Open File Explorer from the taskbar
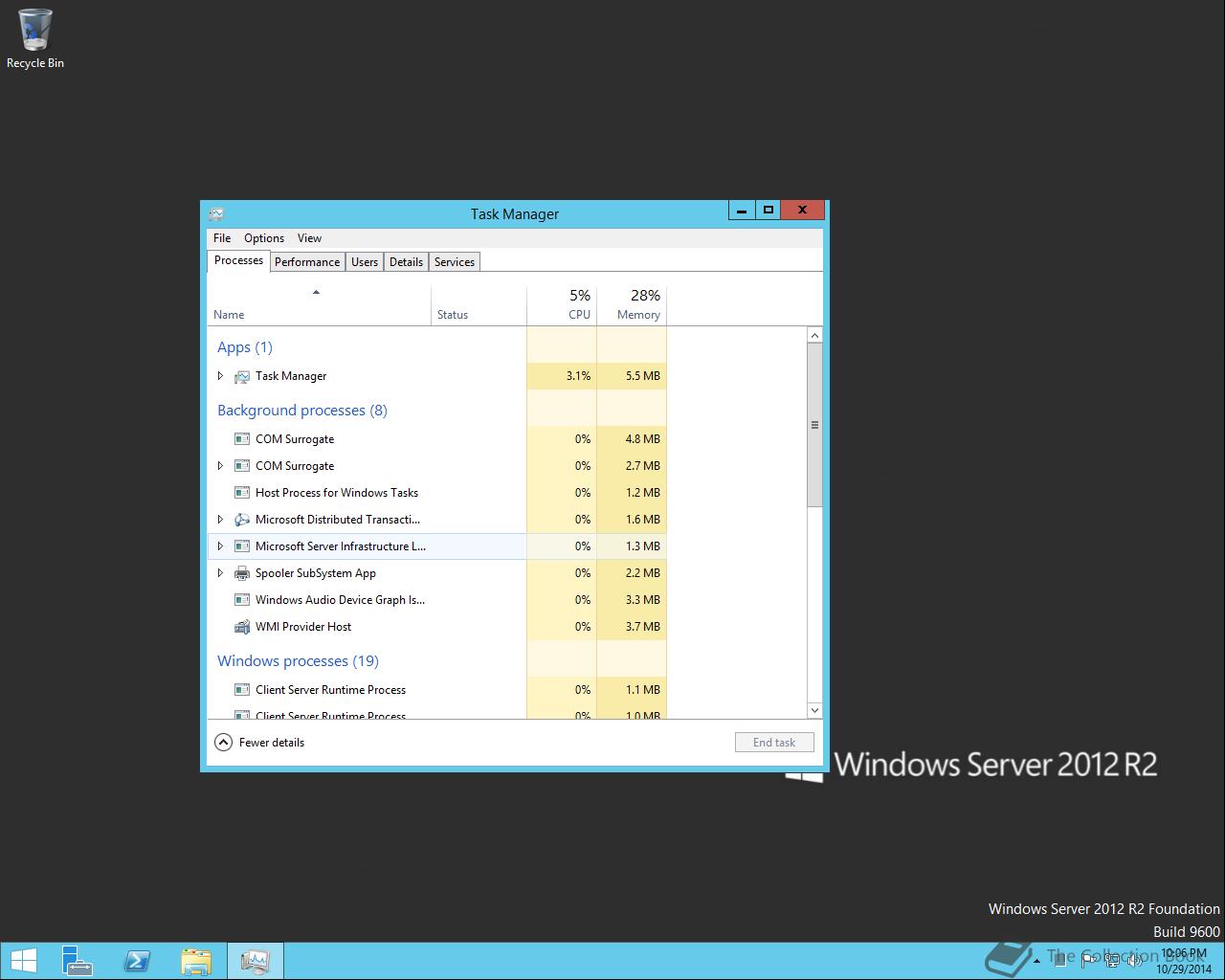Screen dimensions: 1225x980 [x=196, y=961]
